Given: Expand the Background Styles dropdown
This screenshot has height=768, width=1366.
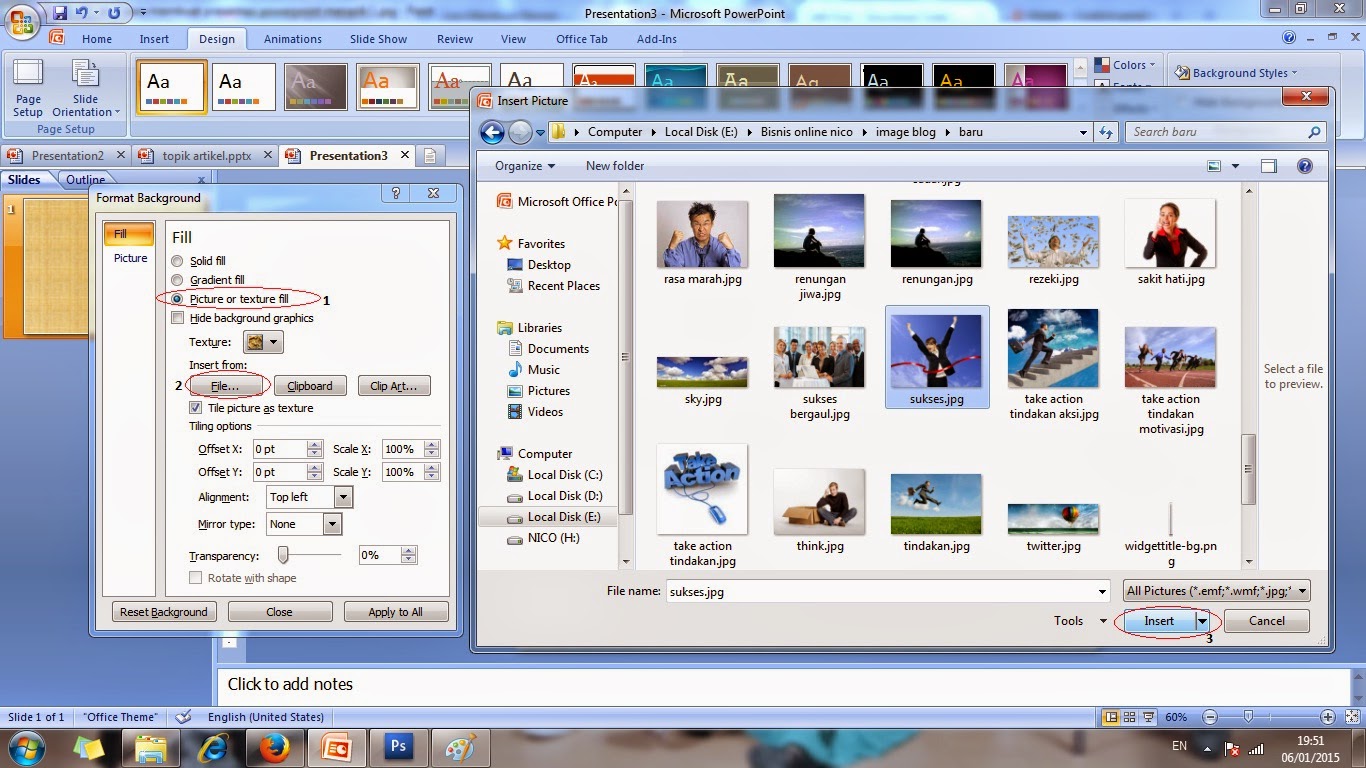Looking at the screenshot, I should click(1235, 73).
